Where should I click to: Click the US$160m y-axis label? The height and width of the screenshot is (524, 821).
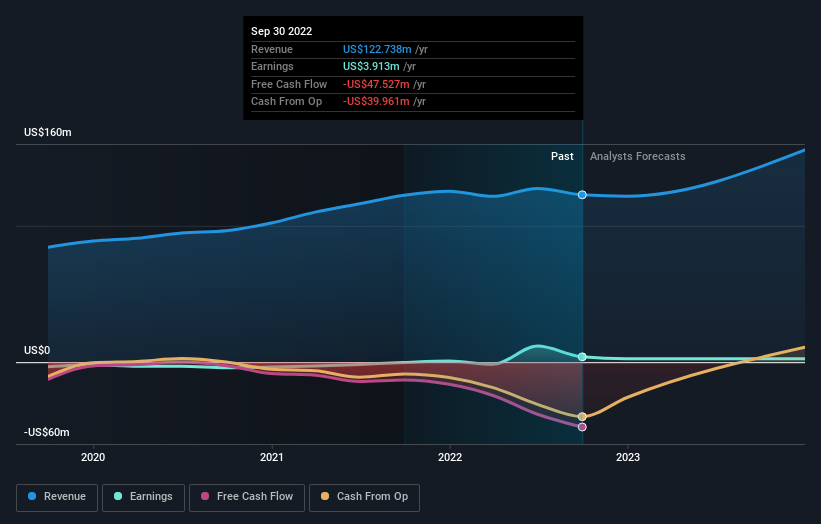click(48, 132)
